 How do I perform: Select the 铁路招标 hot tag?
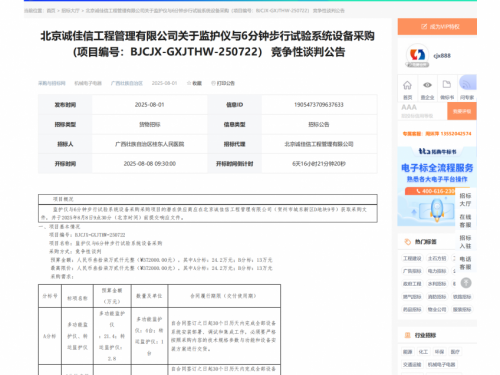pos(462,297)
